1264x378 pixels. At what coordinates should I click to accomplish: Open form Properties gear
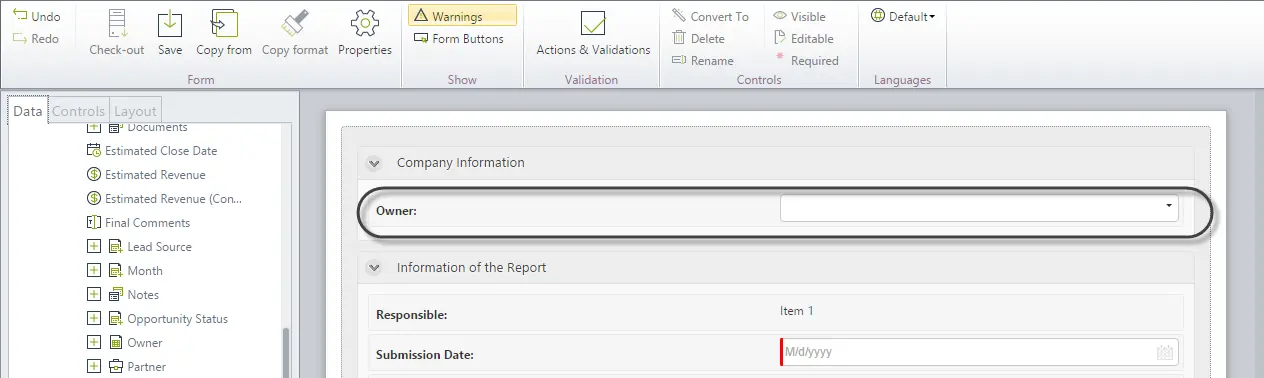tap(365, 33)
